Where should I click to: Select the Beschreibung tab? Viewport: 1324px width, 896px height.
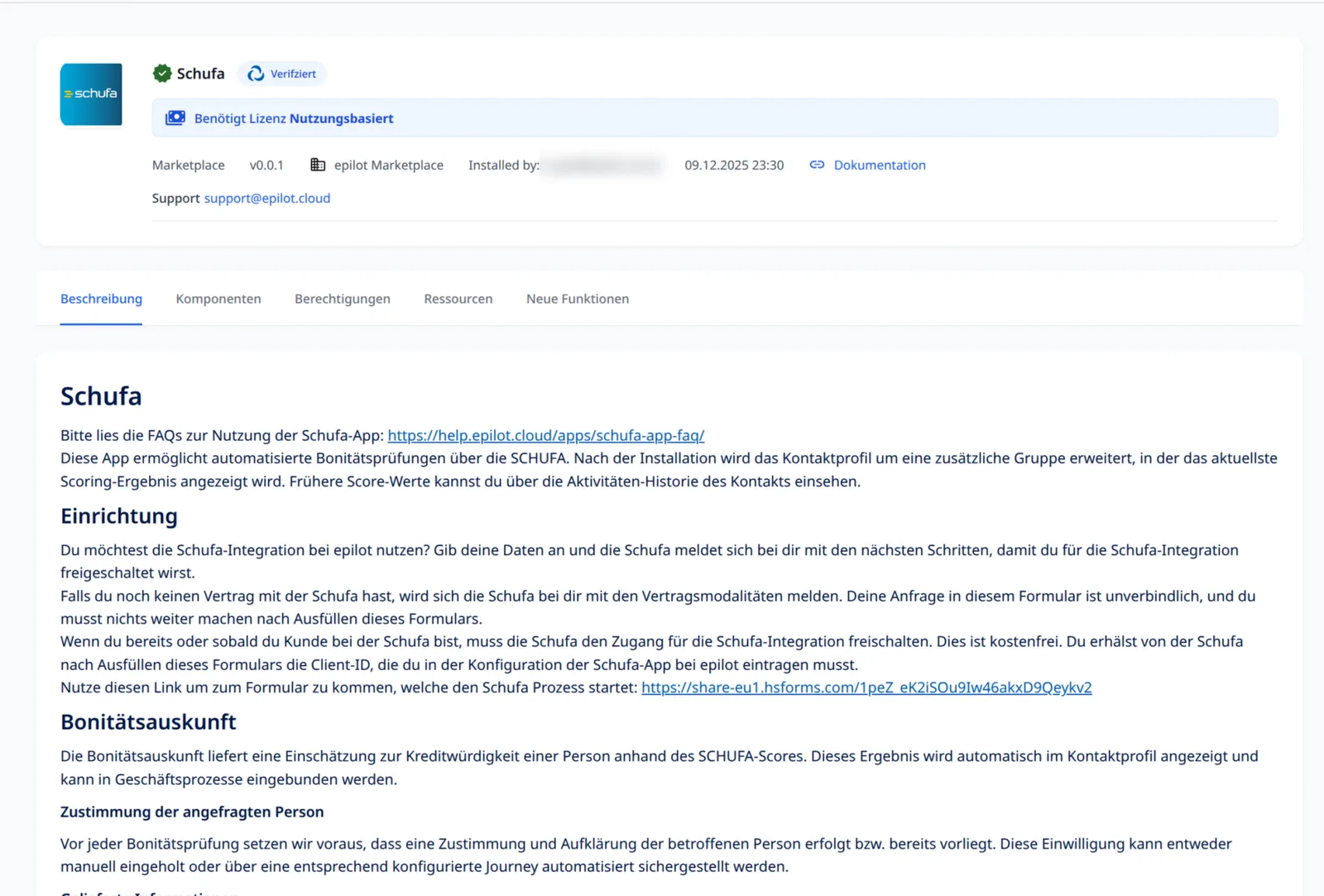[101, 299]
